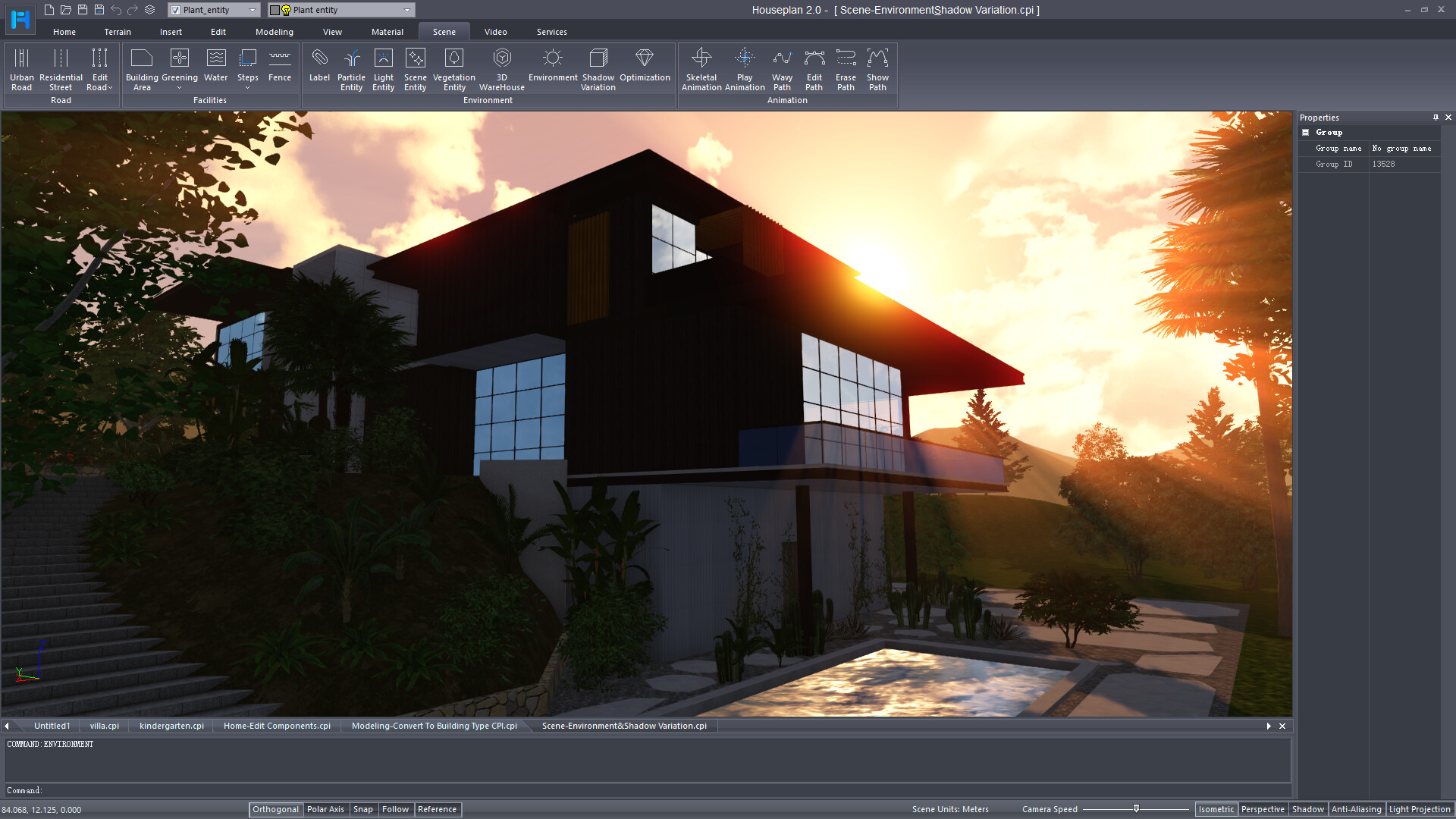Open the villa.cpi document tab
1456x819 pixels.
(104, 726)
